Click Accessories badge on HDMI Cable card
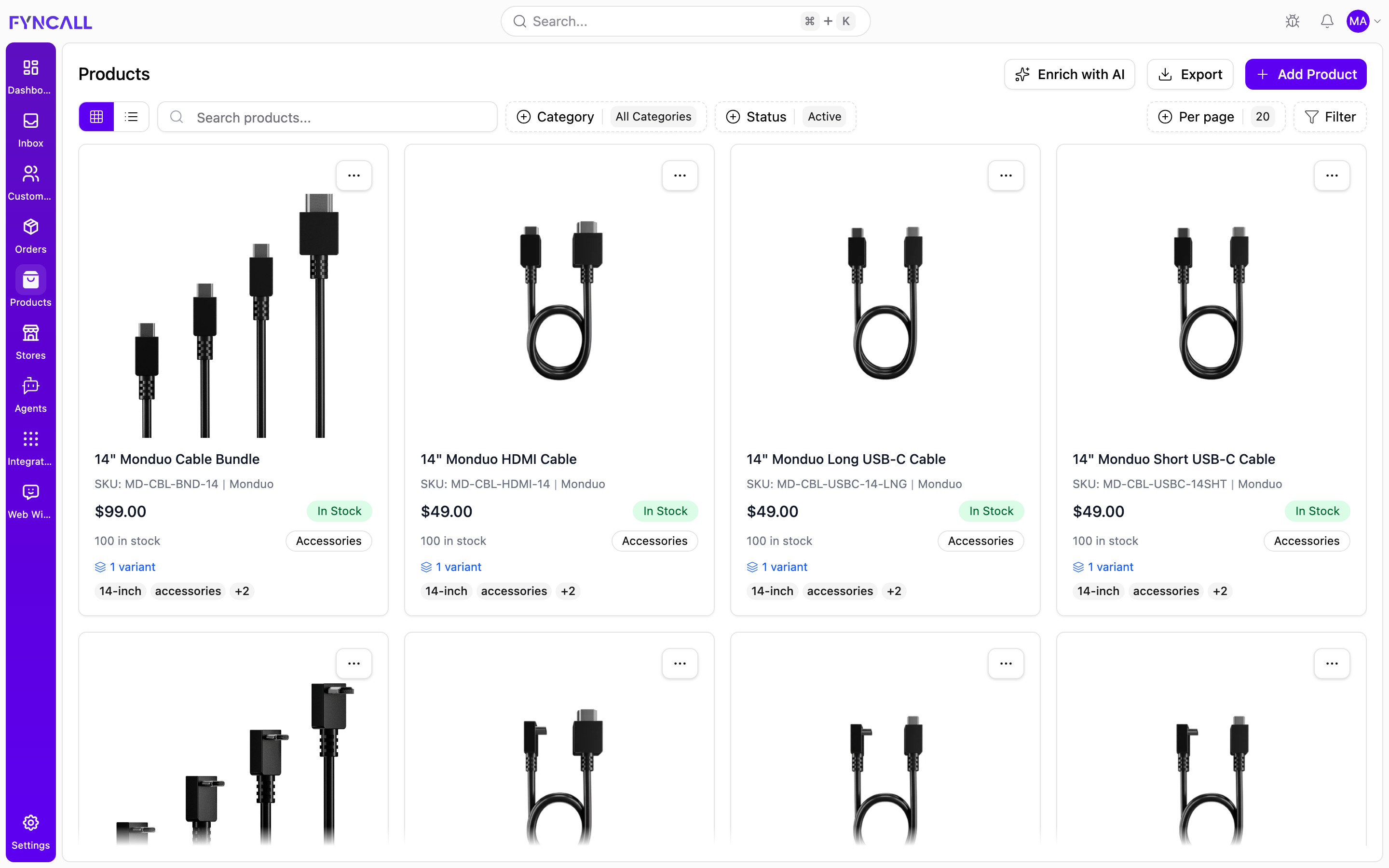Screen dimensions: 1389x868 [654, 541]
